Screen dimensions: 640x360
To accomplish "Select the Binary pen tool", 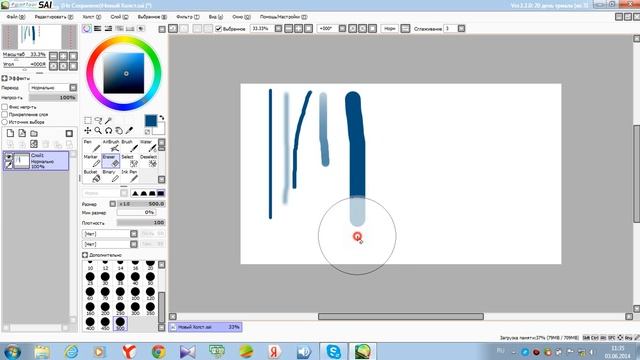I will [x=111, y=176].
